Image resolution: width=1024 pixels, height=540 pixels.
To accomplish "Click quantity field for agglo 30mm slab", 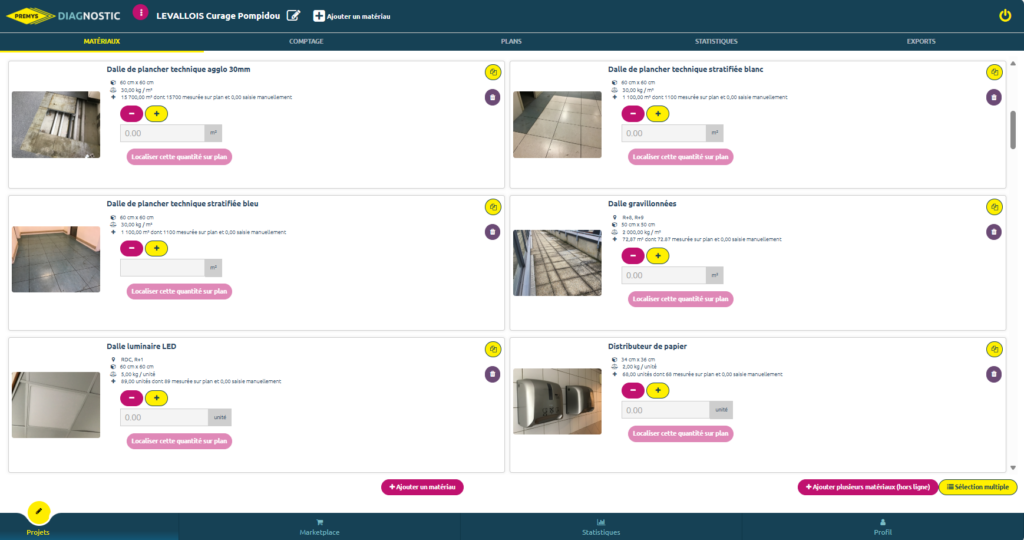I will pyautogui.click(x=163, y=133).
